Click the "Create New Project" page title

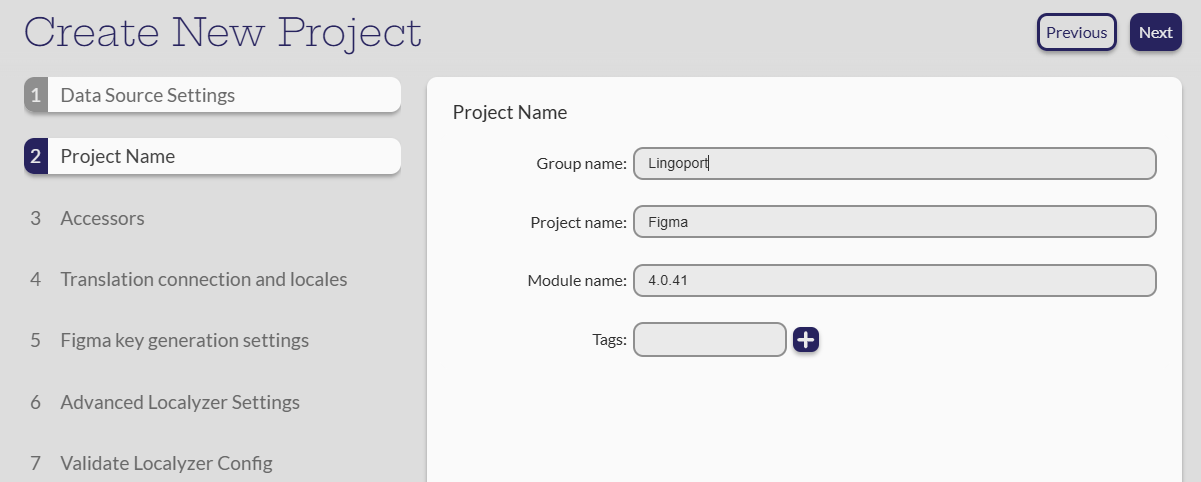pos(223,33)
